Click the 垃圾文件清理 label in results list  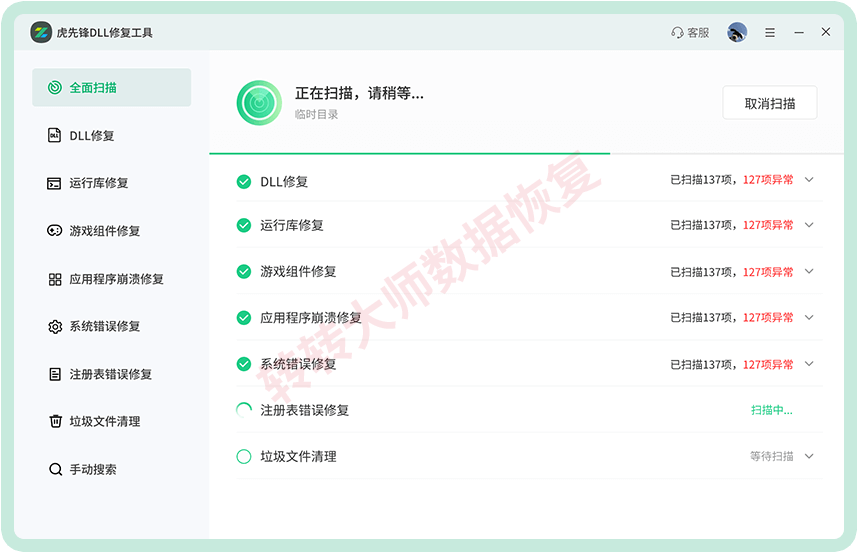click(x=298, y=456)
